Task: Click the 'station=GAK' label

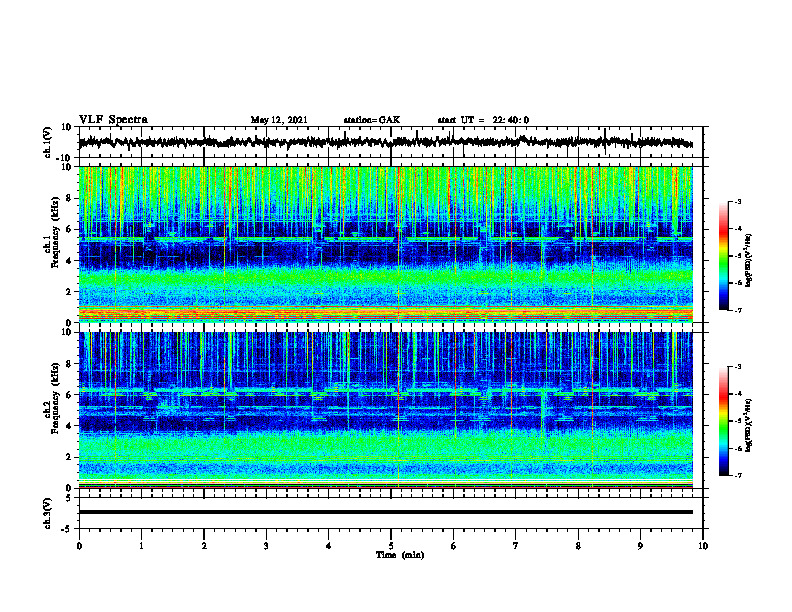Action: 372,120
